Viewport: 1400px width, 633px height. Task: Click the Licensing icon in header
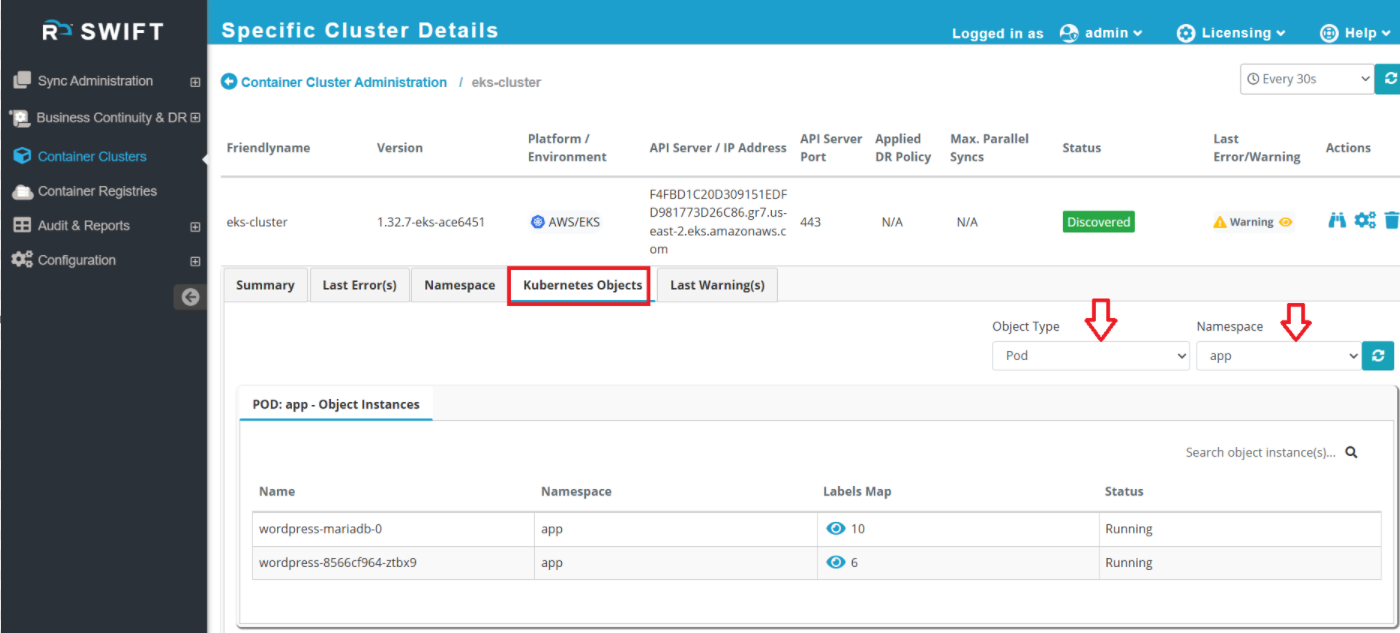pyautogui.click(x=1186, y=33)
